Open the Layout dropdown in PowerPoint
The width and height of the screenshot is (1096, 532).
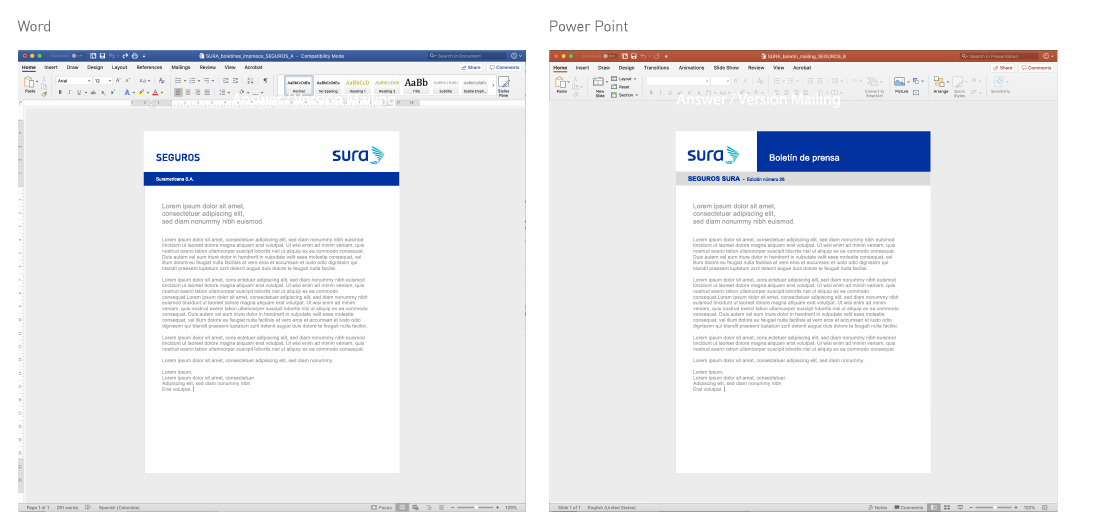[x=623, y=78]
